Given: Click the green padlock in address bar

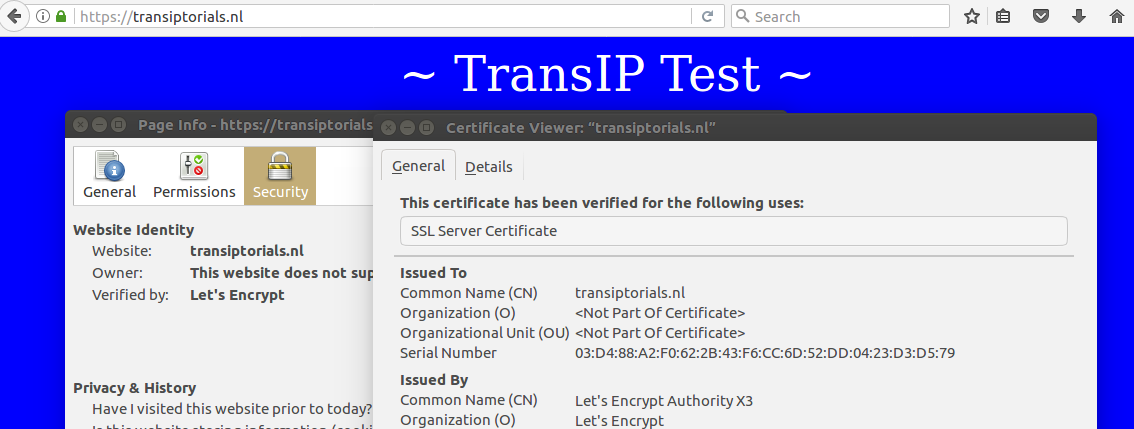Looking at the screenshot, I should (61, 16).
